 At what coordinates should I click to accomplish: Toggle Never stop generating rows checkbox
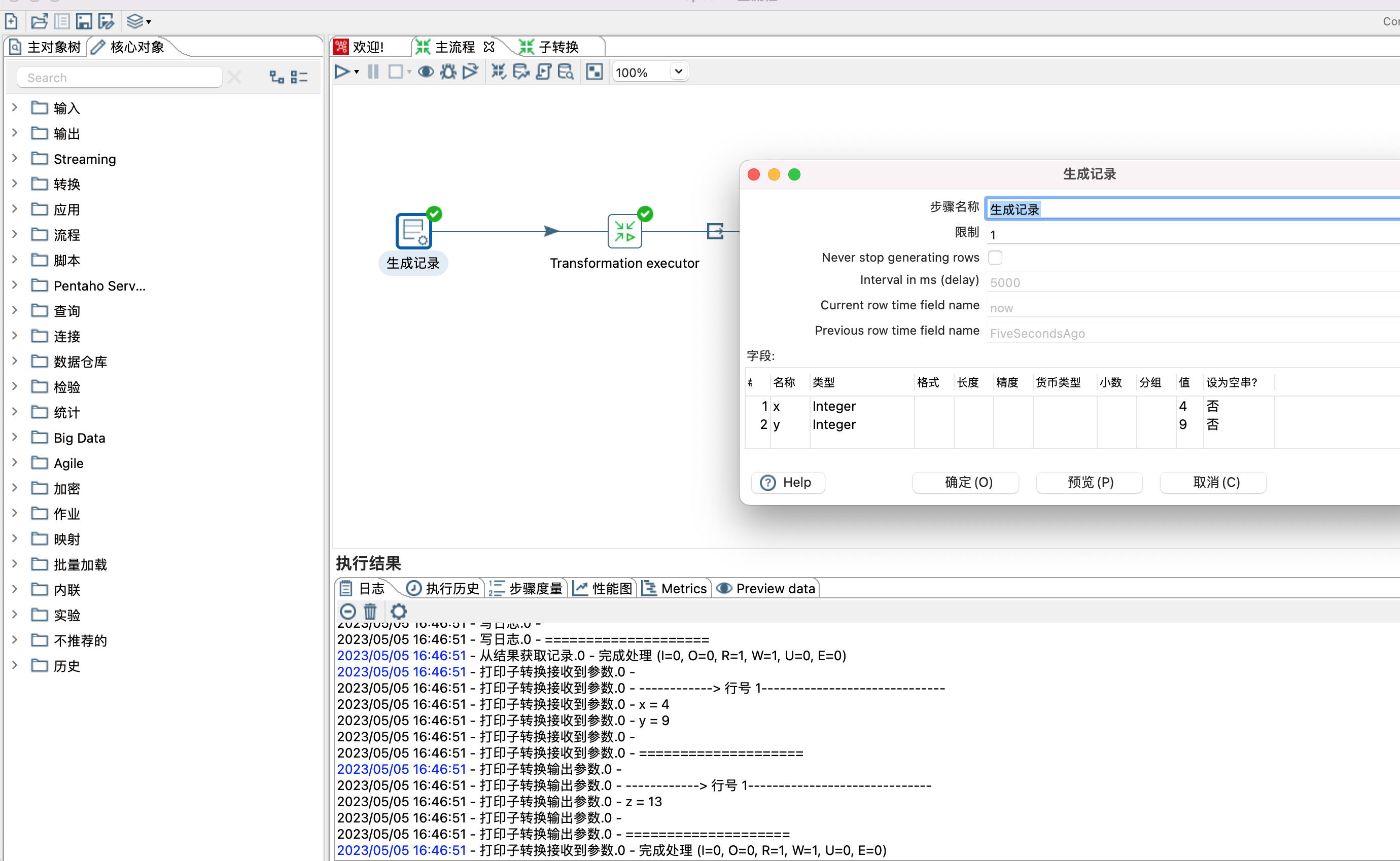pos(995,258)
